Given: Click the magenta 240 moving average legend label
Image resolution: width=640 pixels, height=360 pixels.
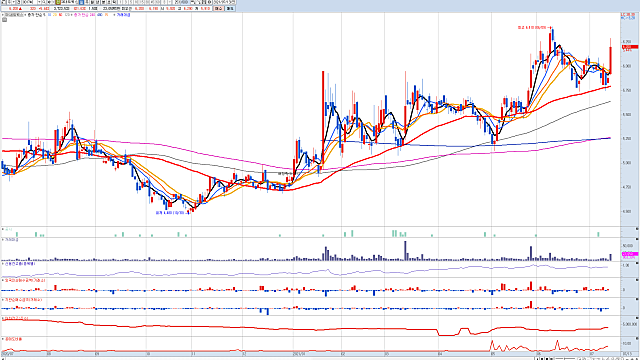Looking at the screenshot, I should pos(84,15).
